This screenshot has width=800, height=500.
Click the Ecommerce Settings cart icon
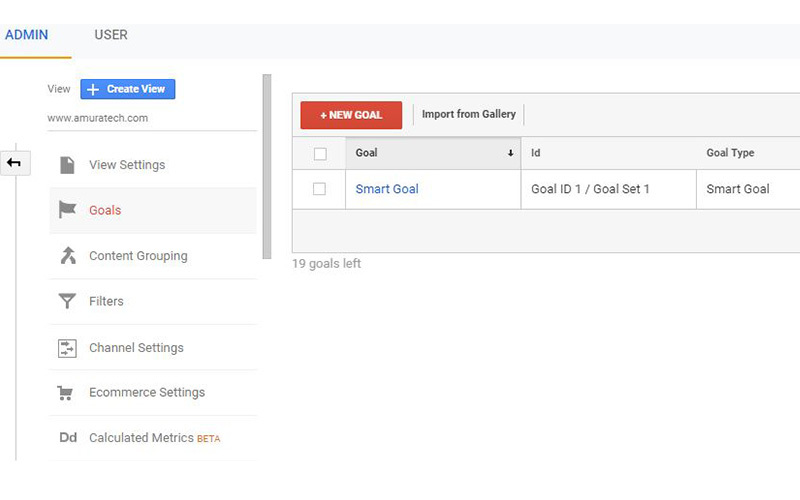pyautogui.click(x=65, y=392)
